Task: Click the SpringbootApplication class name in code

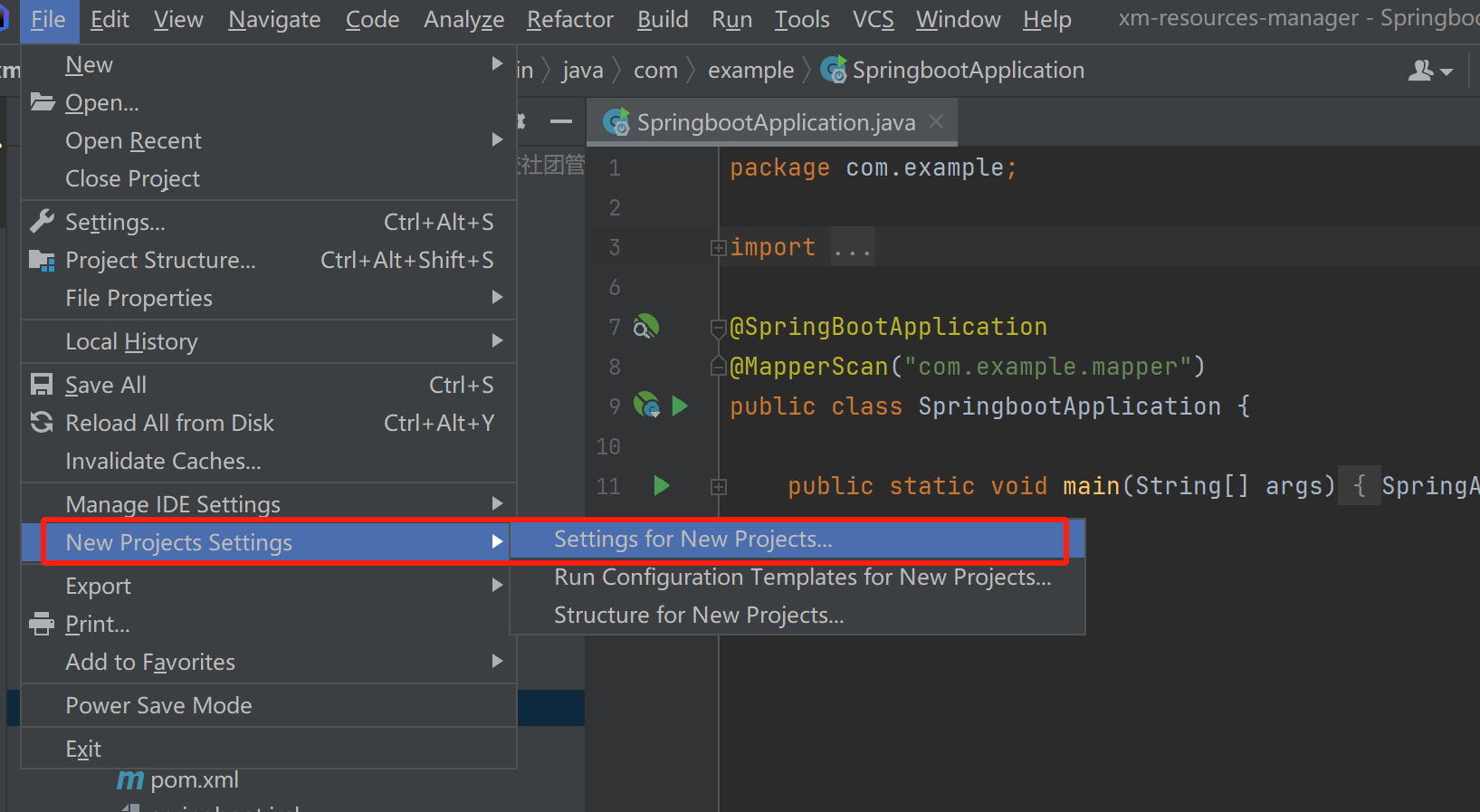Action: (1069, 406)
